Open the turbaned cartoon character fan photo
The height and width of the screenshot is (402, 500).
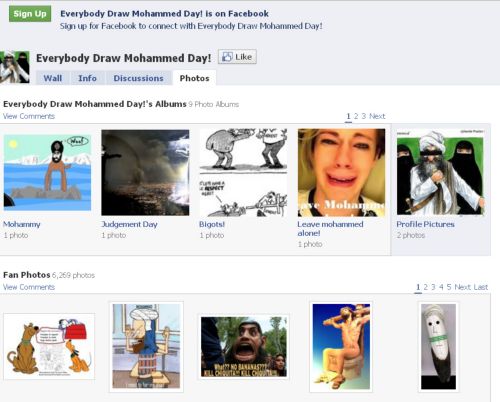146,346
